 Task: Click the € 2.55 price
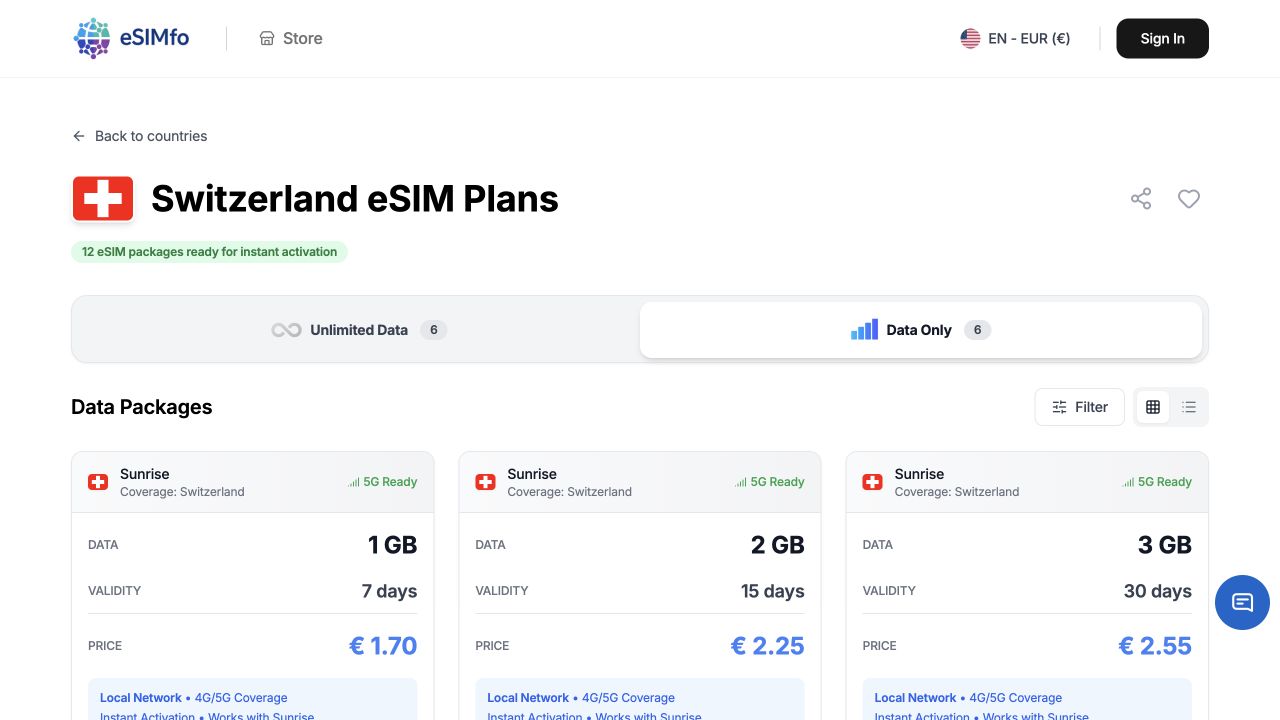click(x=1155, y=646)
